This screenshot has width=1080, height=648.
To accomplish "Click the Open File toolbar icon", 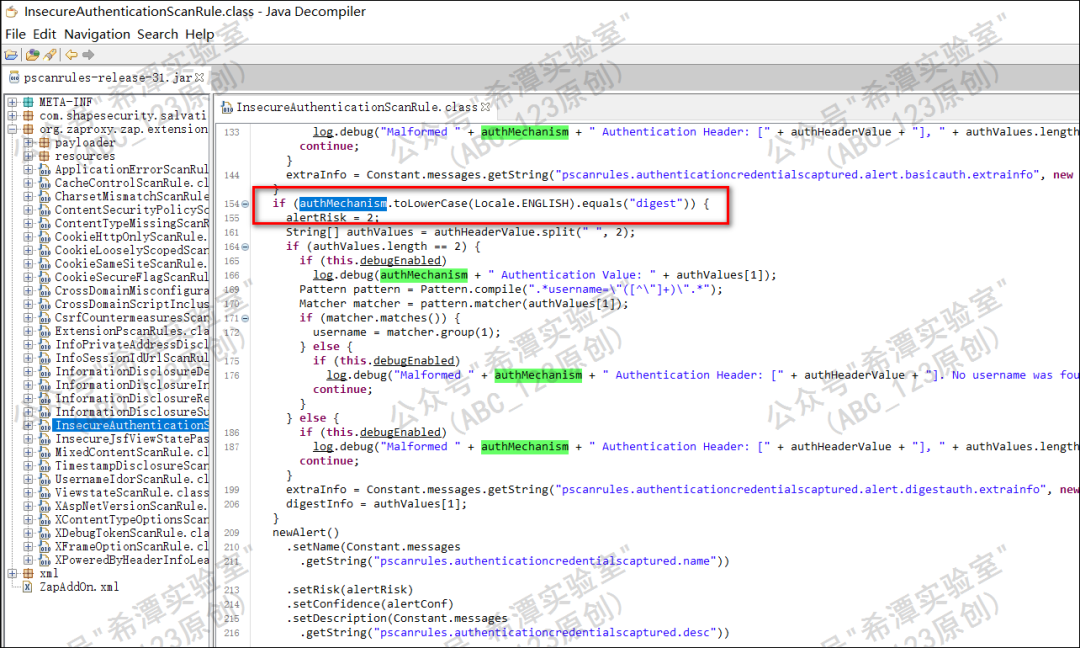I will (x=12, y=54).
